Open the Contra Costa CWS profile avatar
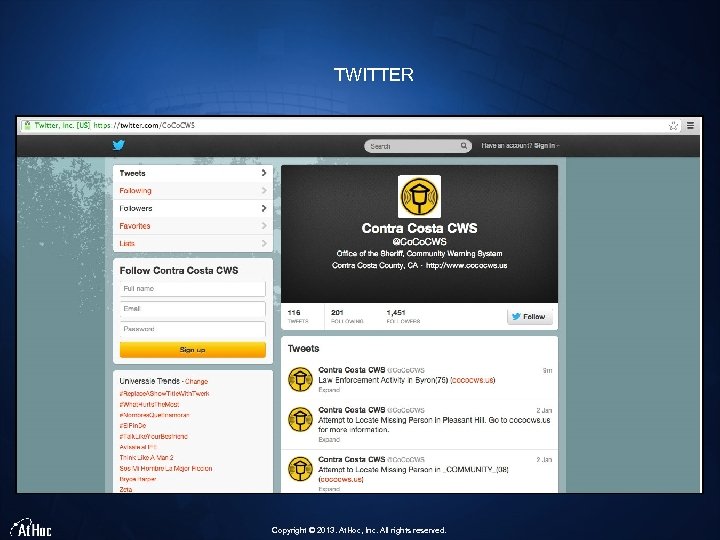The image size is (720, 540). pyautogui.click(x=419, y=197)
